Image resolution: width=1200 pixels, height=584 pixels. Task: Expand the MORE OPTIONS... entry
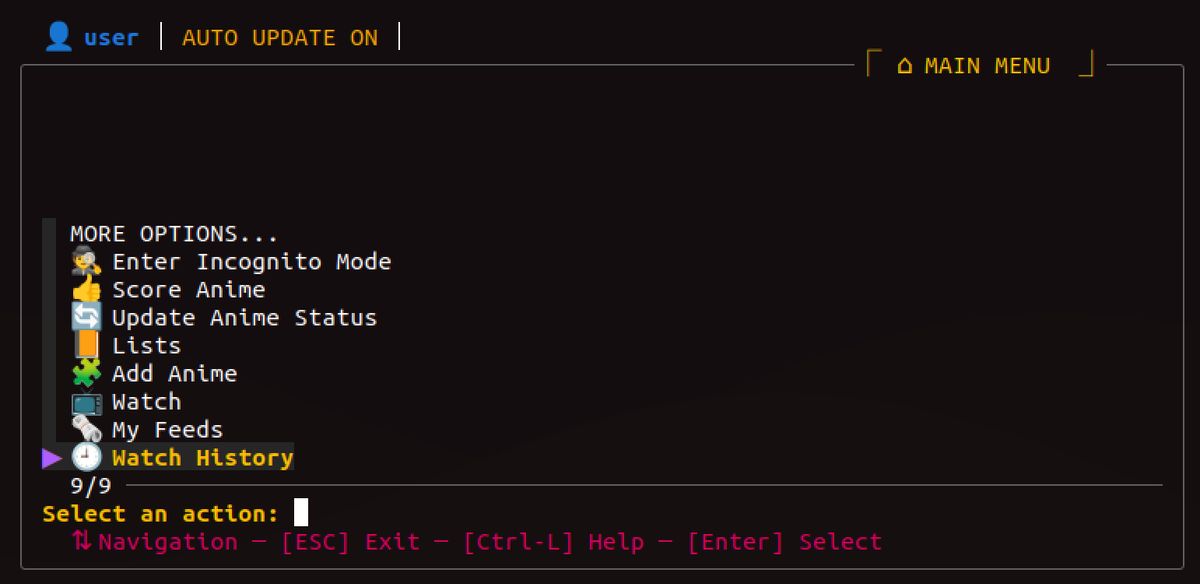(x=174, y=234)
